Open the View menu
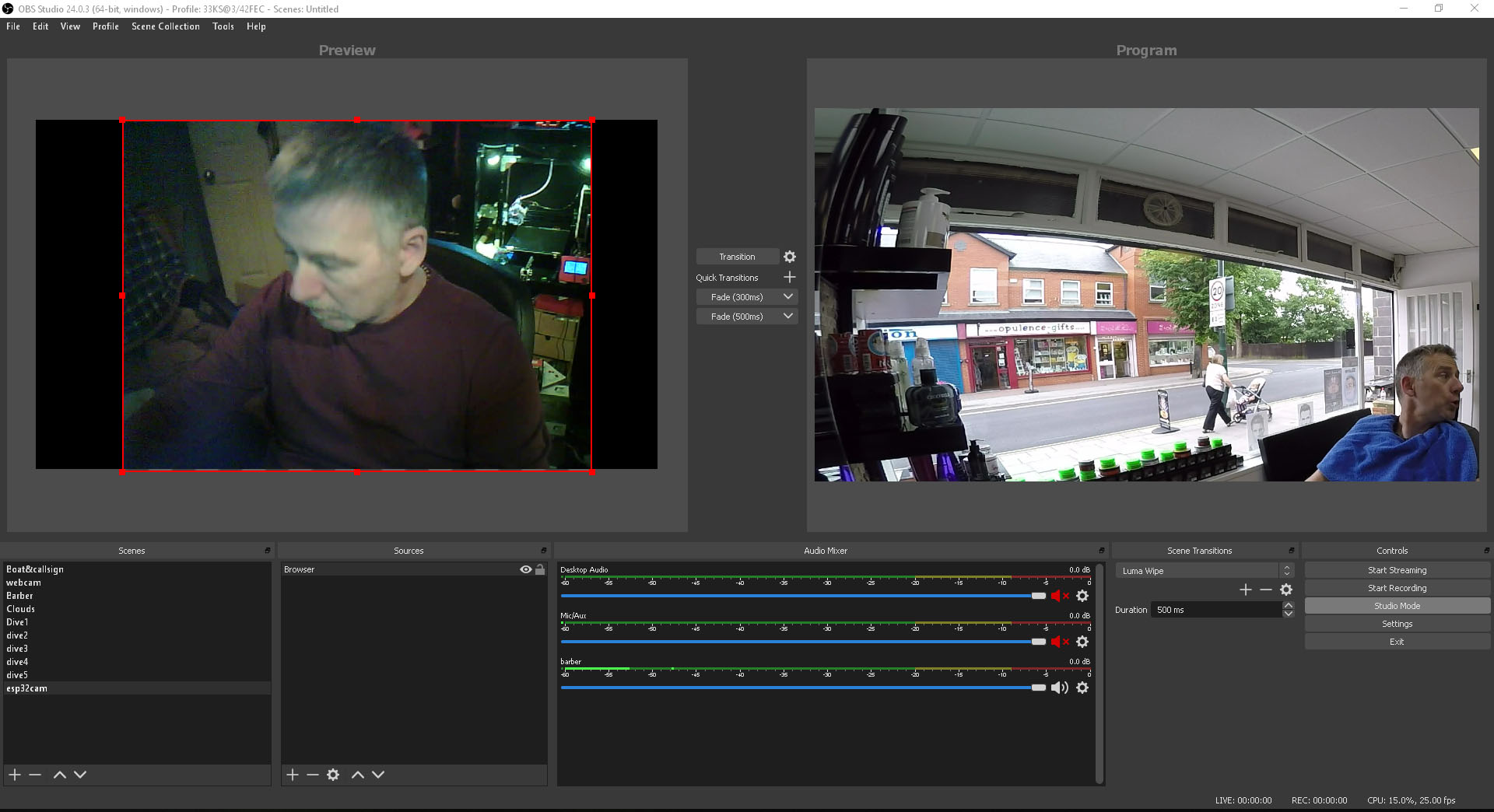Screen dimensions: 1494x812 pyautogui.click(x=70, y=26)
